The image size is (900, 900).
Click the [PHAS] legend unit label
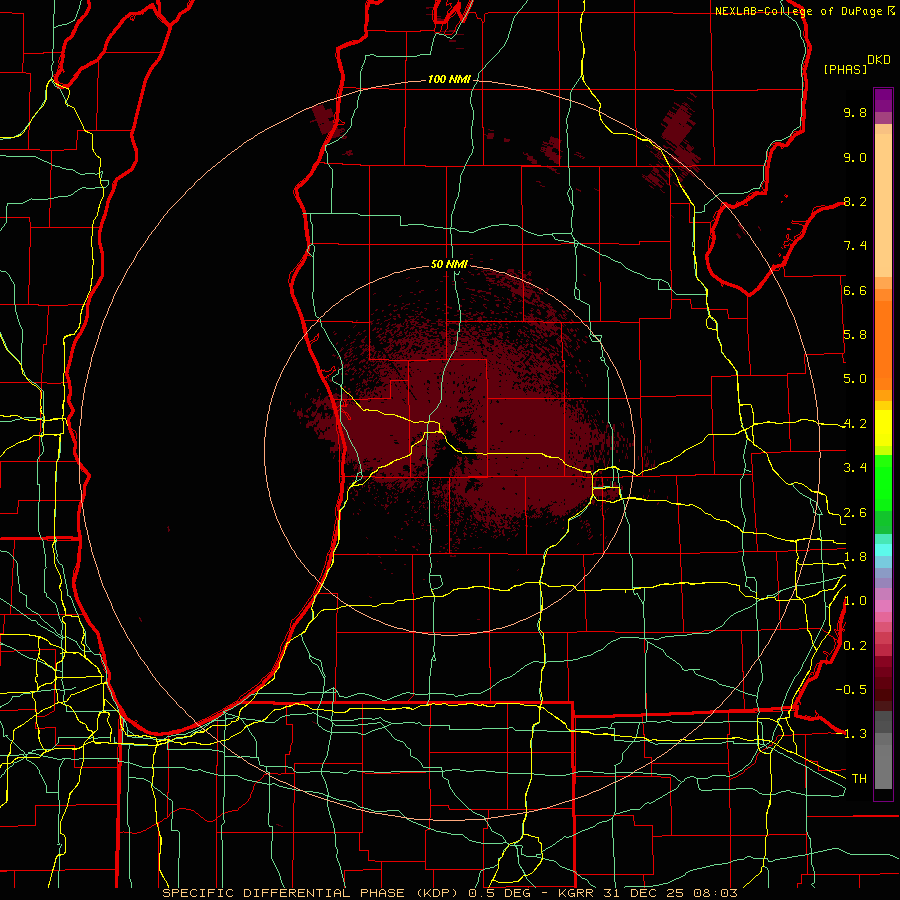845,69
